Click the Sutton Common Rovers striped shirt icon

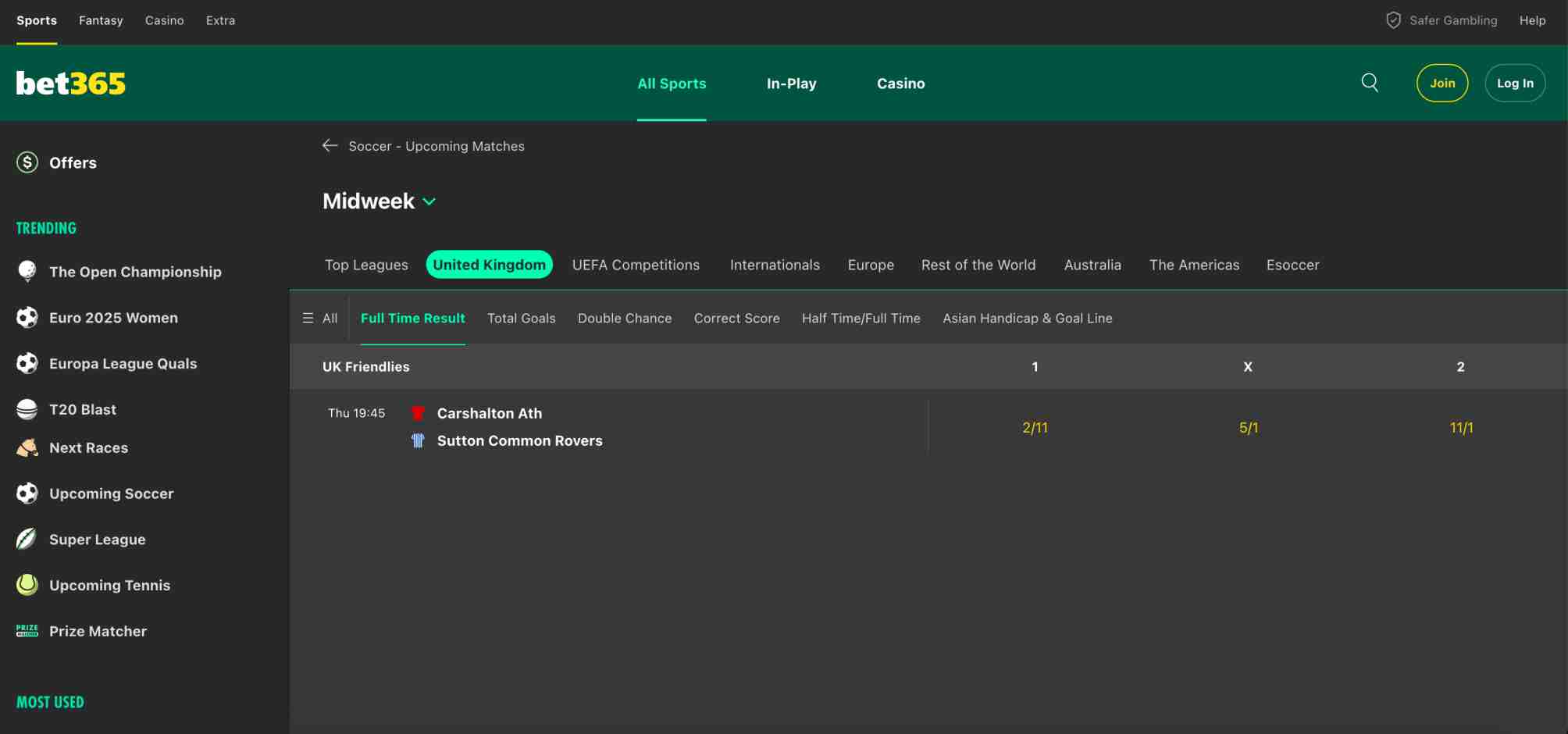pos(418,440)
